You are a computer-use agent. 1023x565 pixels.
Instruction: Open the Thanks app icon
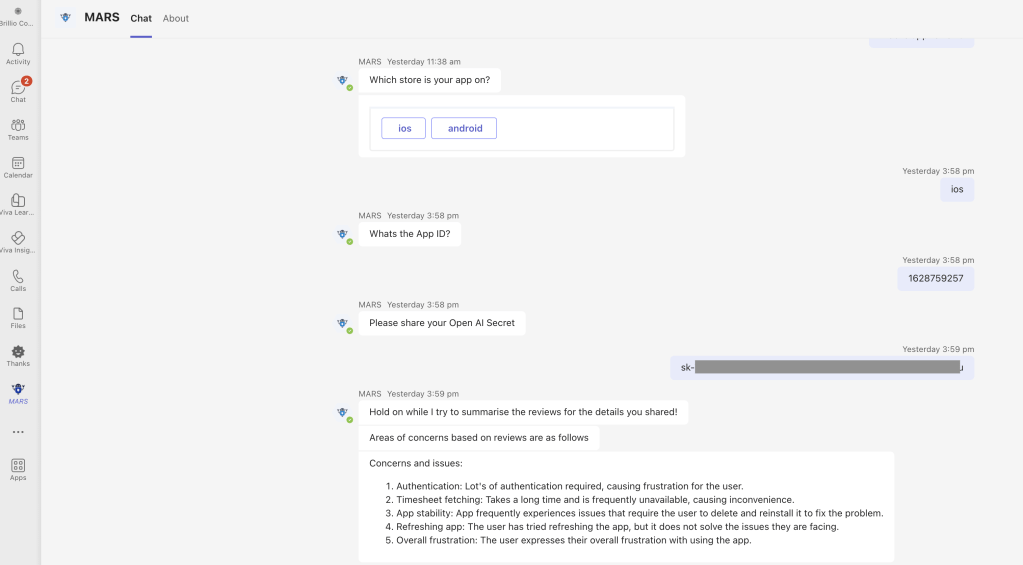(x=18, y=354)
